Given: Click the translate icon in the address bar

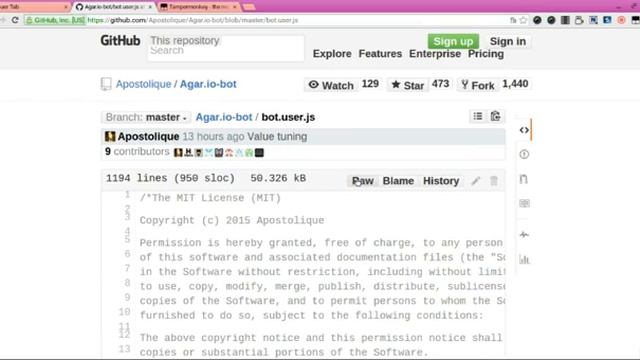Looking at the screenshot, I should [513, 20].
